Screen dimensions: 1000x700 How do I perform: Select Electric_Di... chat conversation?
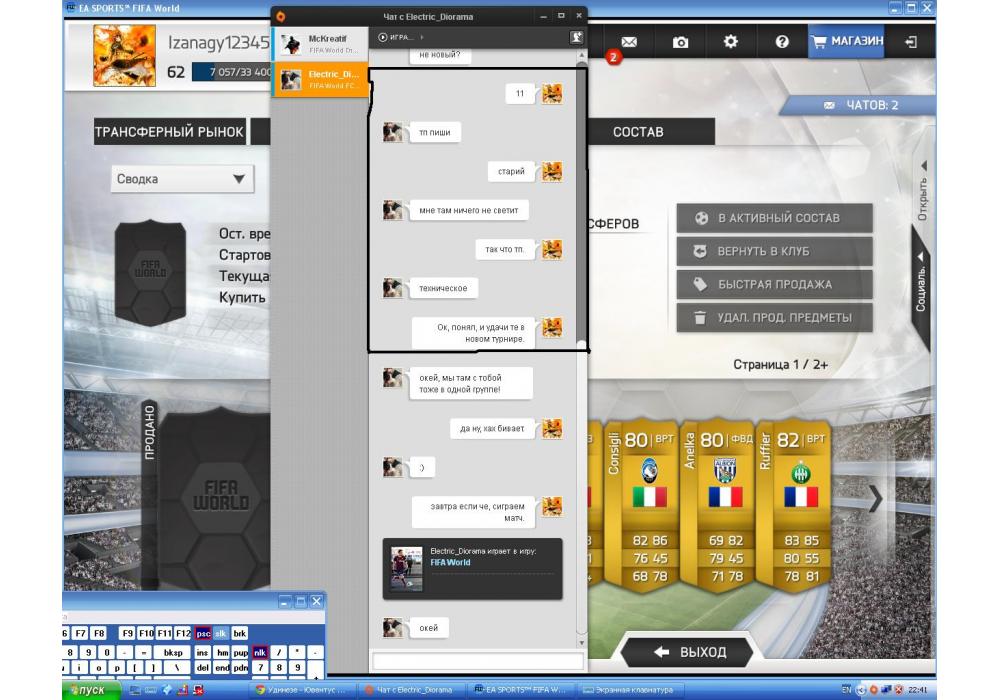[x=320, y=80]
